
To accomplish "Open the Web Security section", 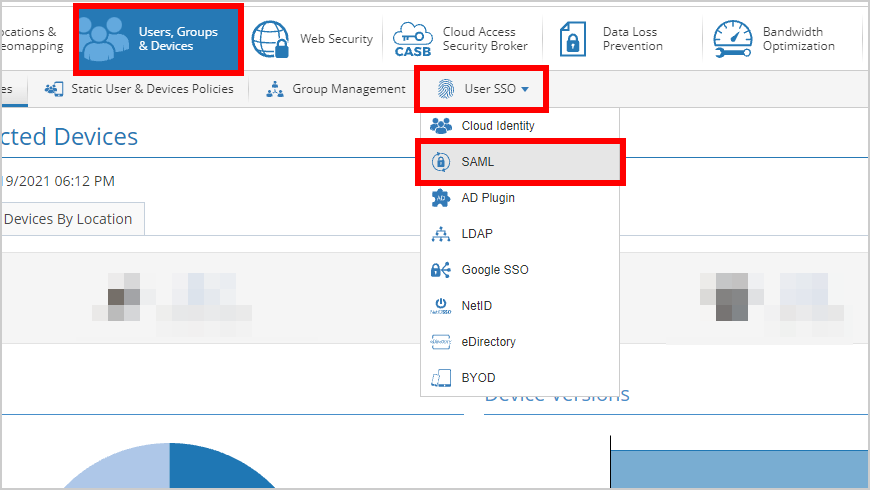I will click(x=312, y=39).
